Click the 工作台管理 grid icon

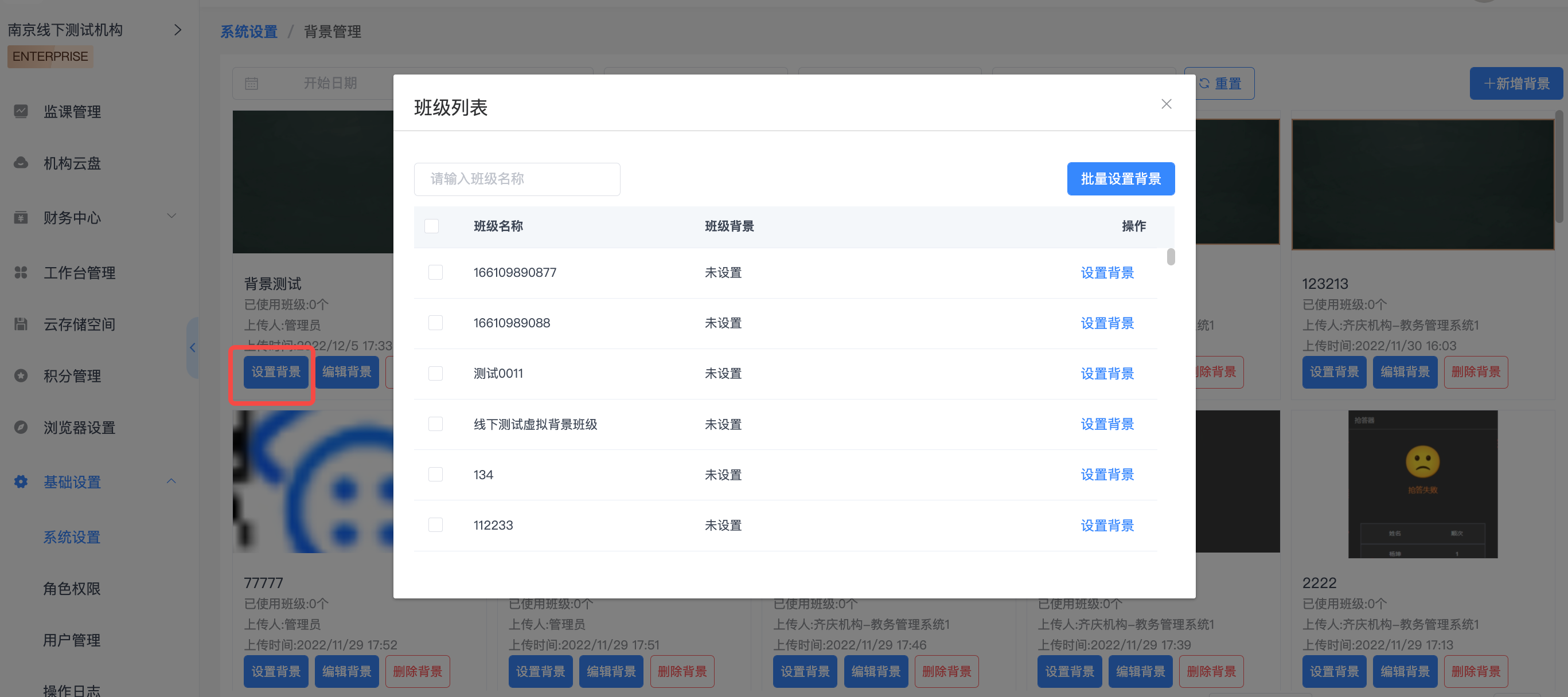(x=21, y=272)
